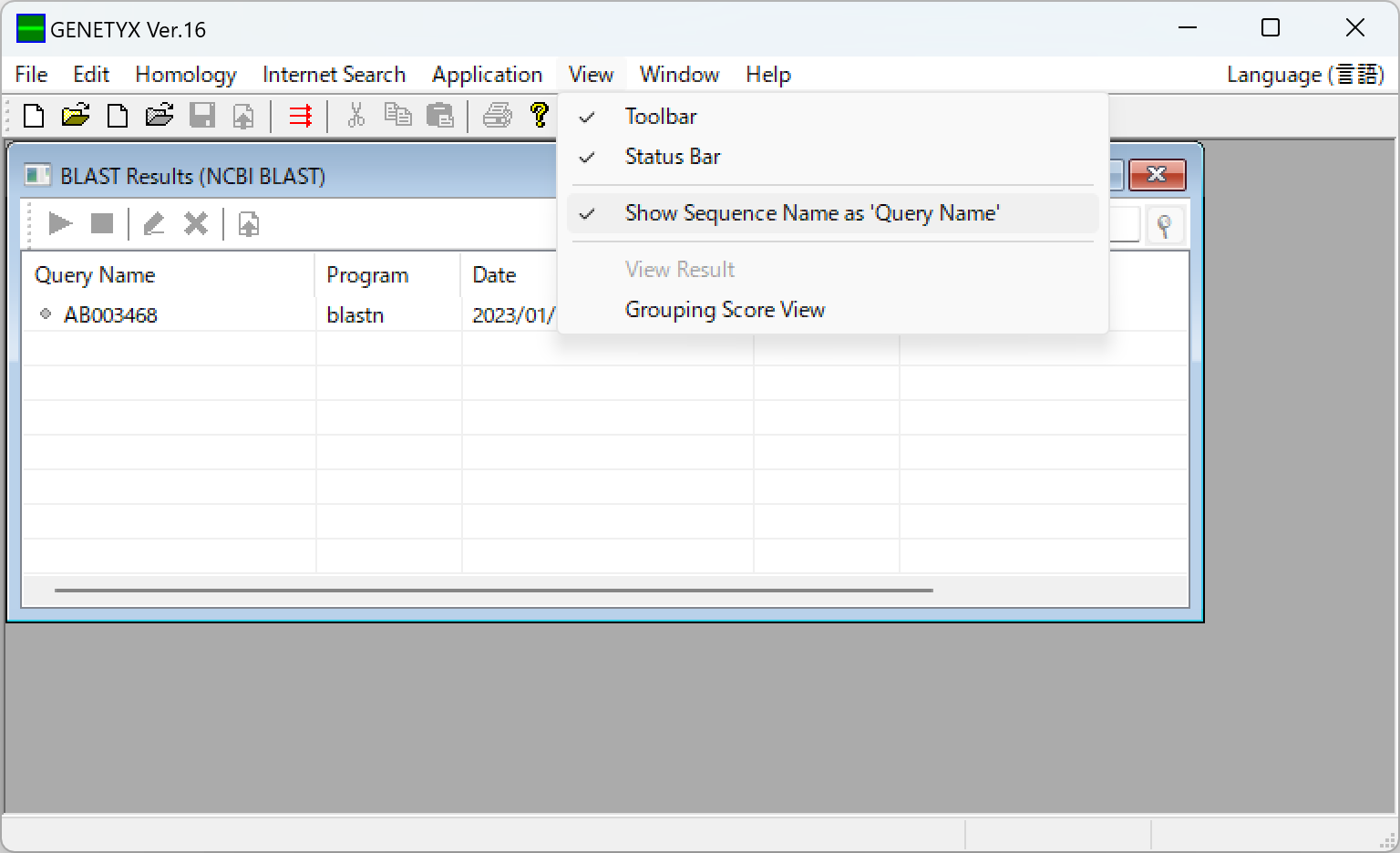Click the square stop icon in BLAST window
The height and width of the screenshot is (853, 1400).
[102, 223]
